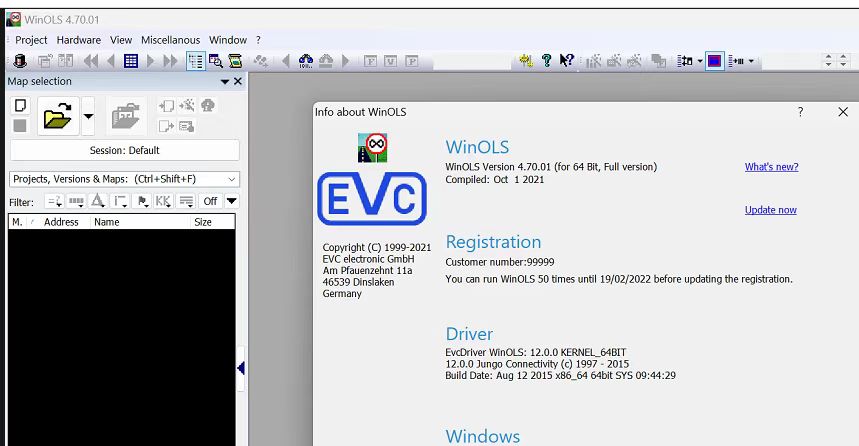The image size is (859, 446).
Task: Click the Customer number:99999 text
Action: pyautogui.click(x=500, y=262)
